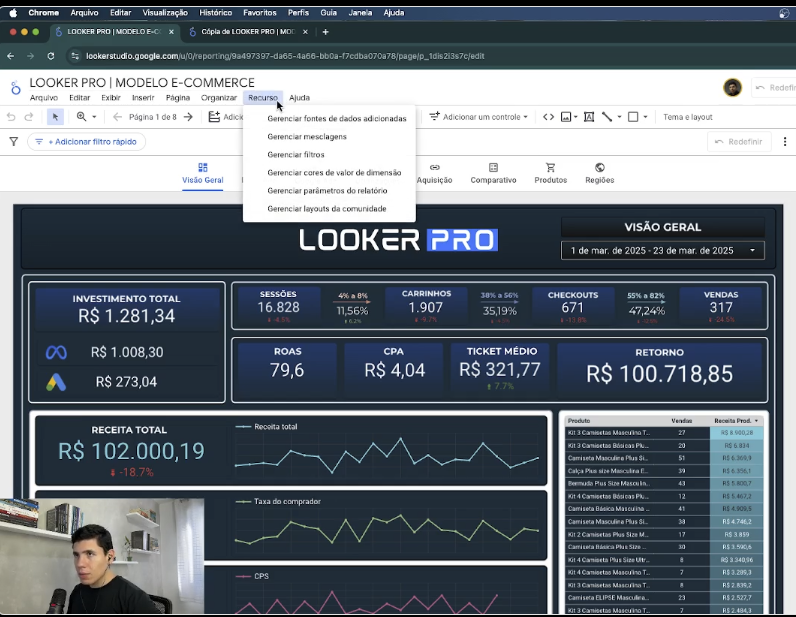796x617 pixels.
Task: Open the Exibir menu
Action: point(111,98)
